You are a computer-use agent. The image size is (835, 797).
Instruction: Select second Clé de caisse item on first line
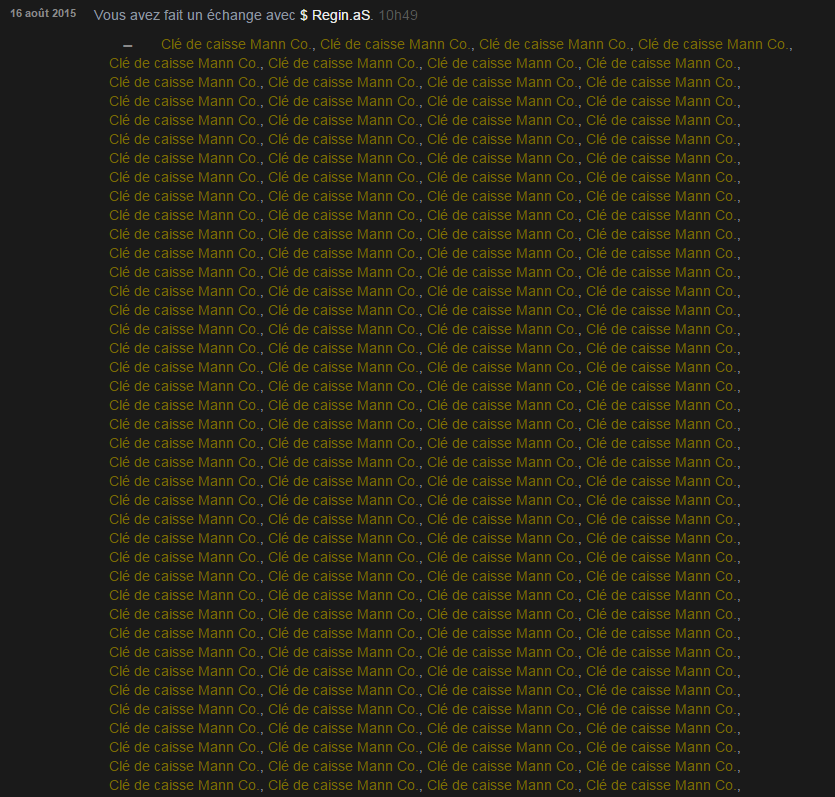[x=396, y=44]
